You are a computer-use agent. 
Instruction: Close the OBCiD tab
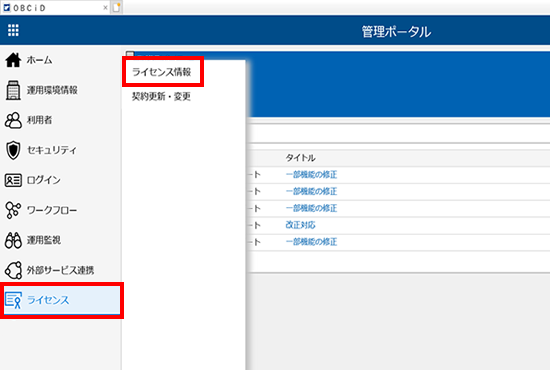pos(105,8)
